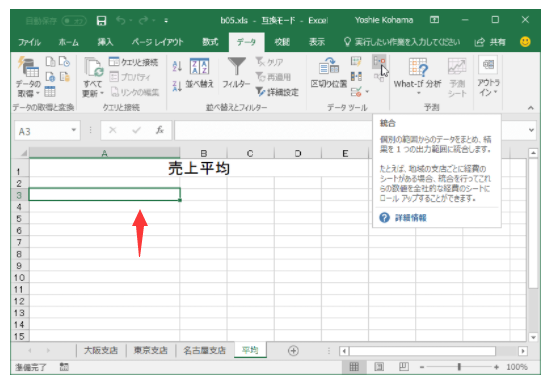Open Get Data (データの取得) menu

tap(28, 77)
